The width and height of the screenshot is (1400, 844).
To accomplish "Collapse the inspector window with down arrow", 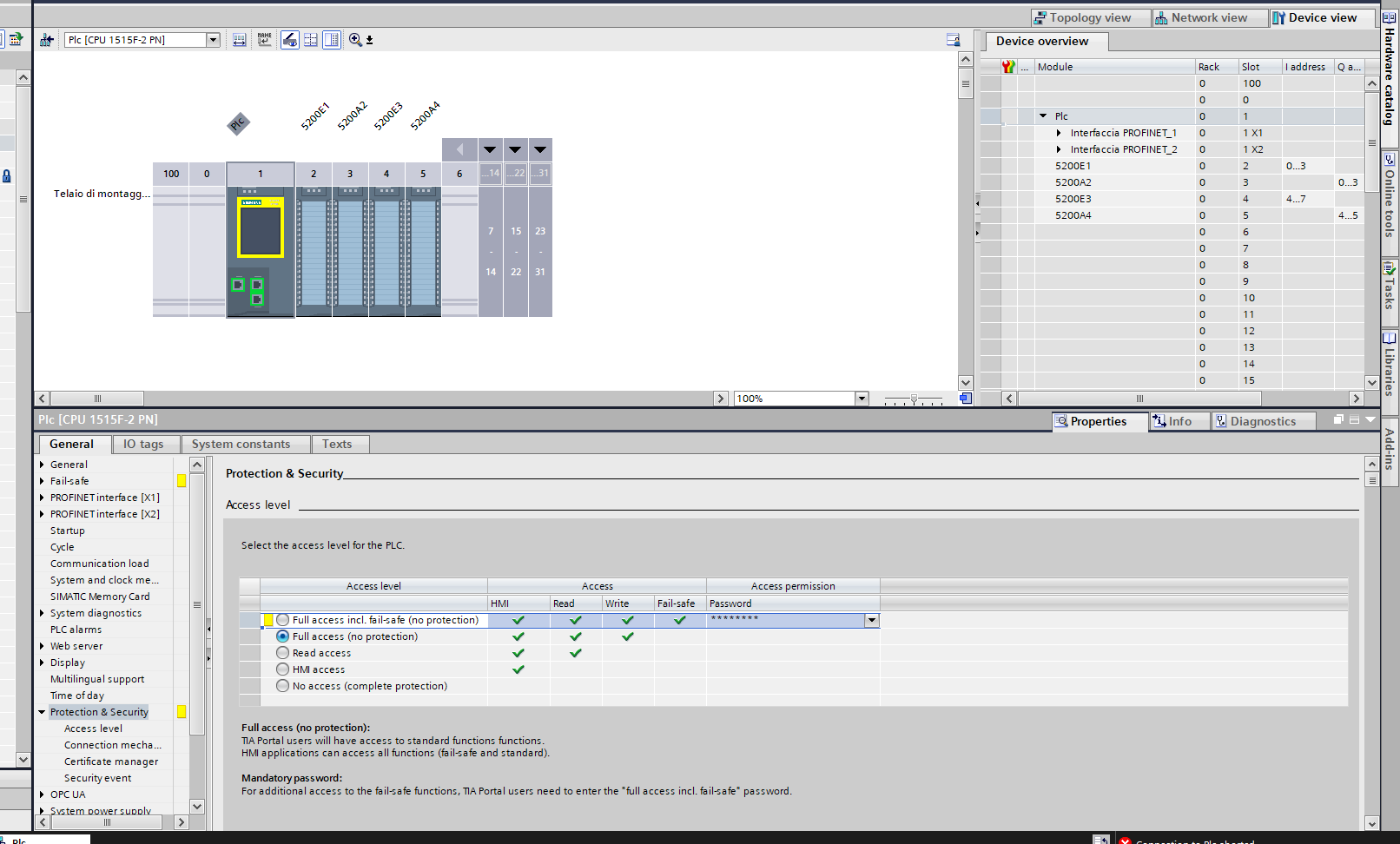I will point(1370,419).
